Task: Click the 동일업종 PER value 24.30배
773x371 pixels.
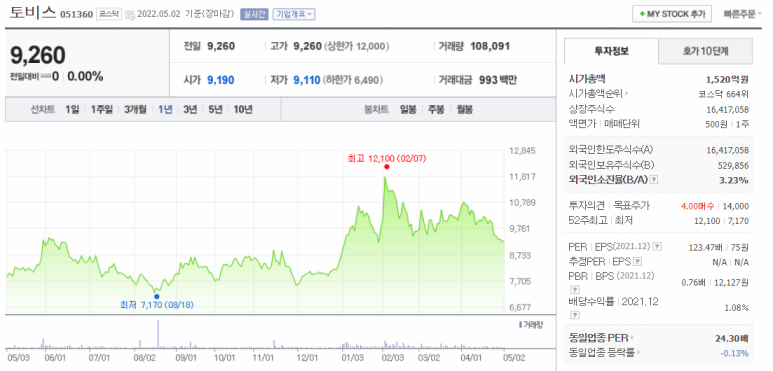Action: (732, 338)
